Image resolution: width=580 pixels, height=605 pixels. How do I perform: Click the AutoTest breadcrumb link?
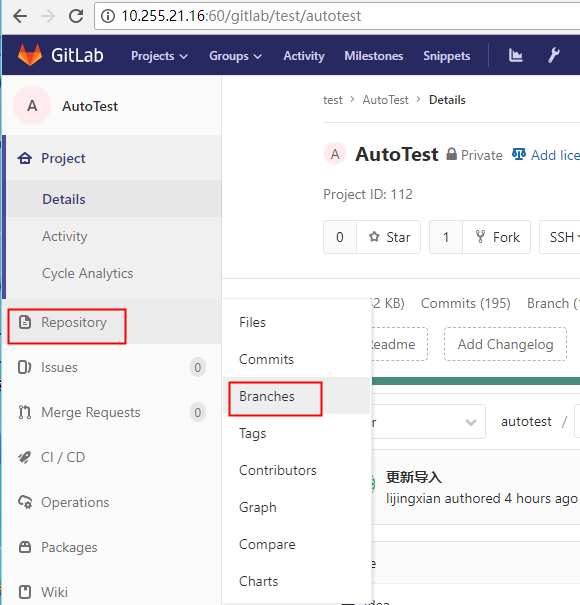click(x=385, y=100)
